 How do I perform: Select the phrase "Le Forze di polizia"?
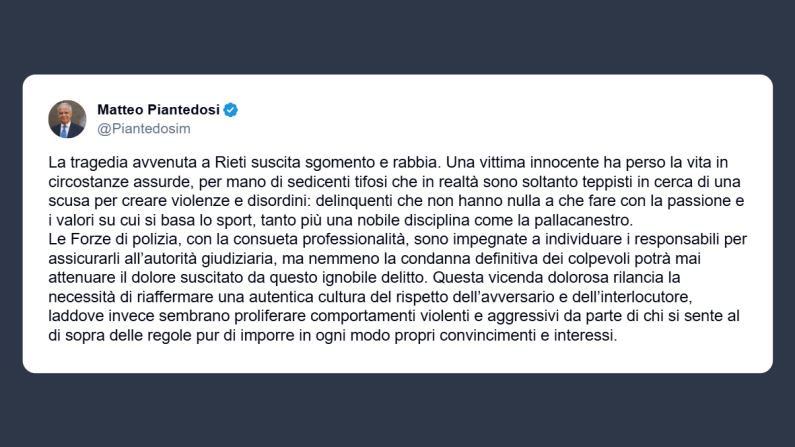[x=108, y=240]
